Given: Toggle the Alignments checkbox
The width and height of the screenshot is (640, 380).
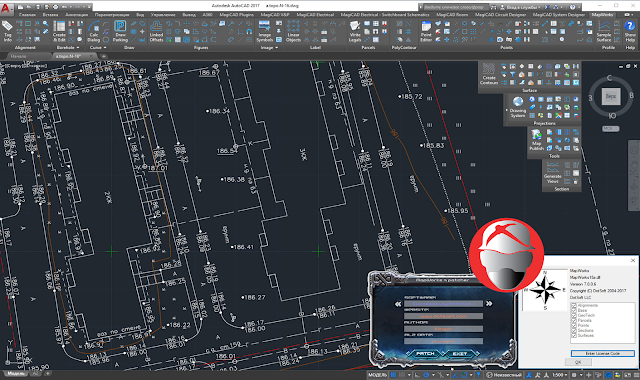Looking at the screenshot, I should point(574,305).
